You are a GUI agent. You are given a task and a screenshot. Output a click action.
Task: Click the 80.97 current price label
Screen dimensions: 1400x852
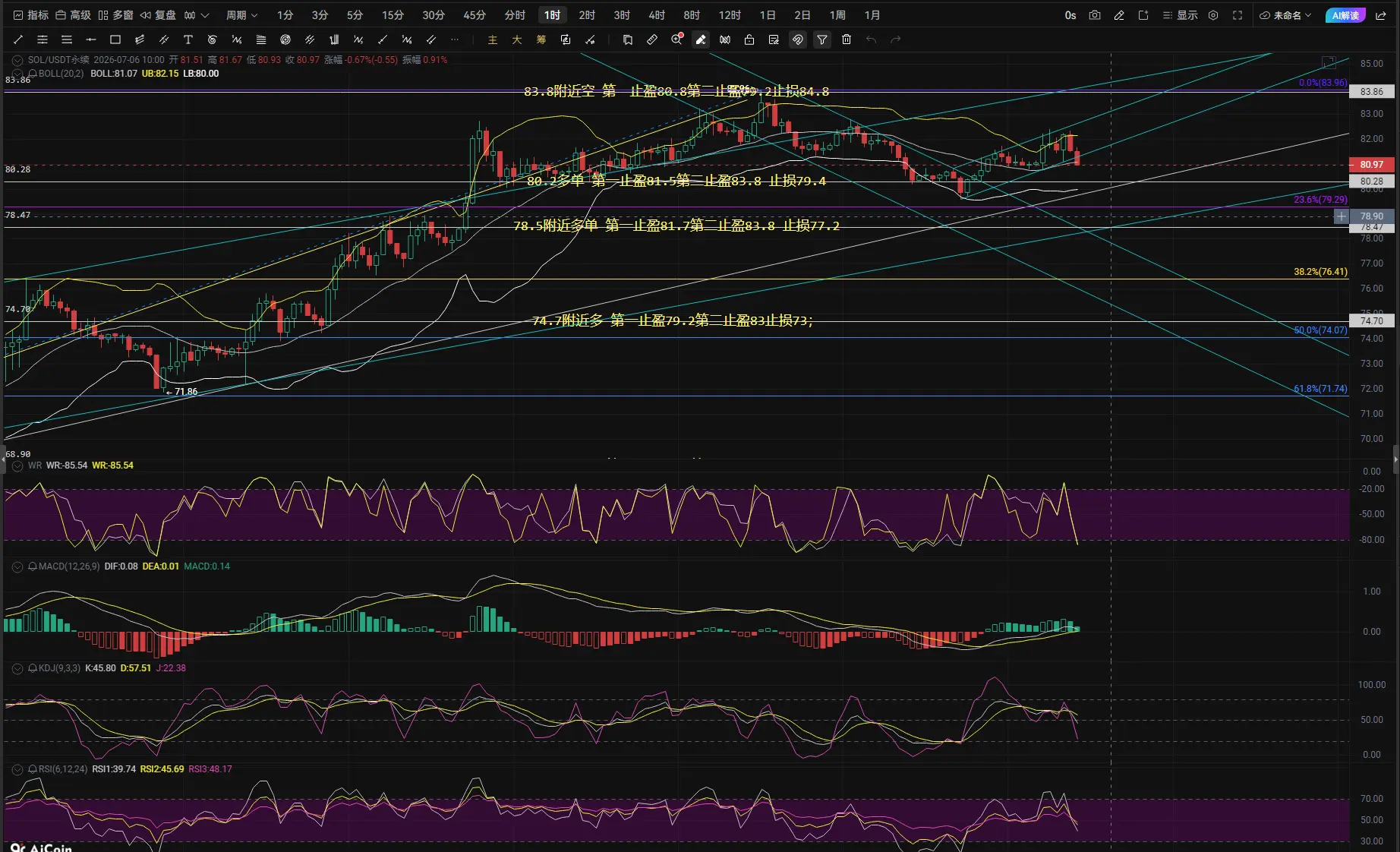click(1371, 165)
